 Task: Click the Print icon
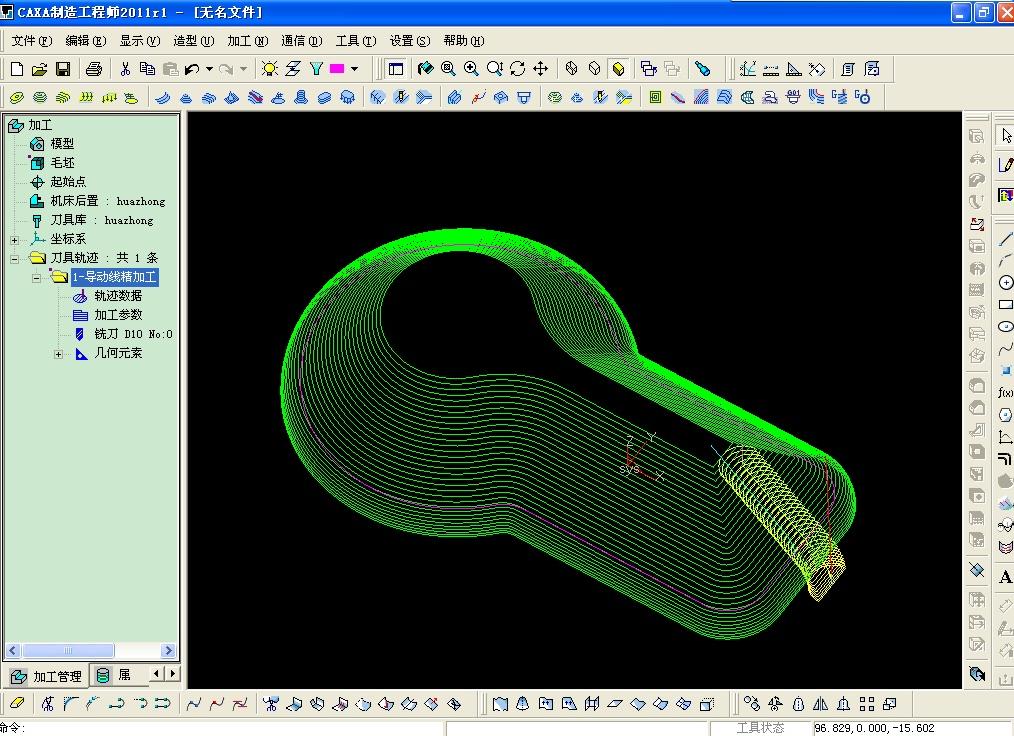pyautogui.click(x=93, y=69)
